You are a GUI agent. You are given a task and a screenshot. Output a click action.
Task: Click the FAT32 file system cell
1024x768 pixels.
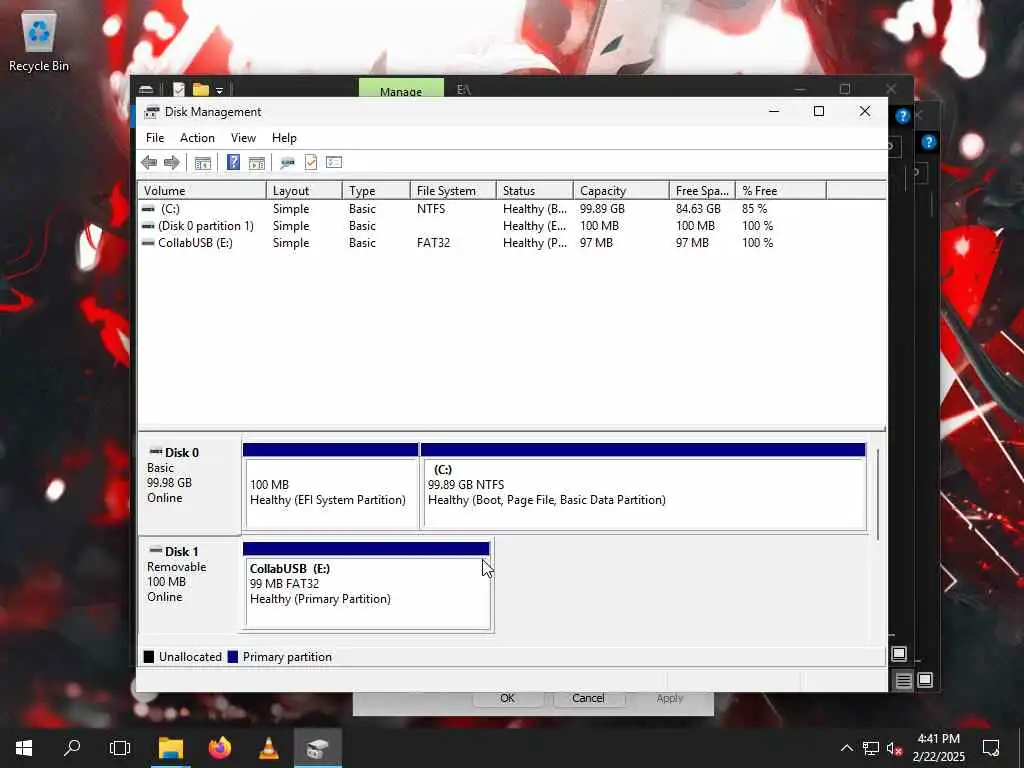click(433, 243)
